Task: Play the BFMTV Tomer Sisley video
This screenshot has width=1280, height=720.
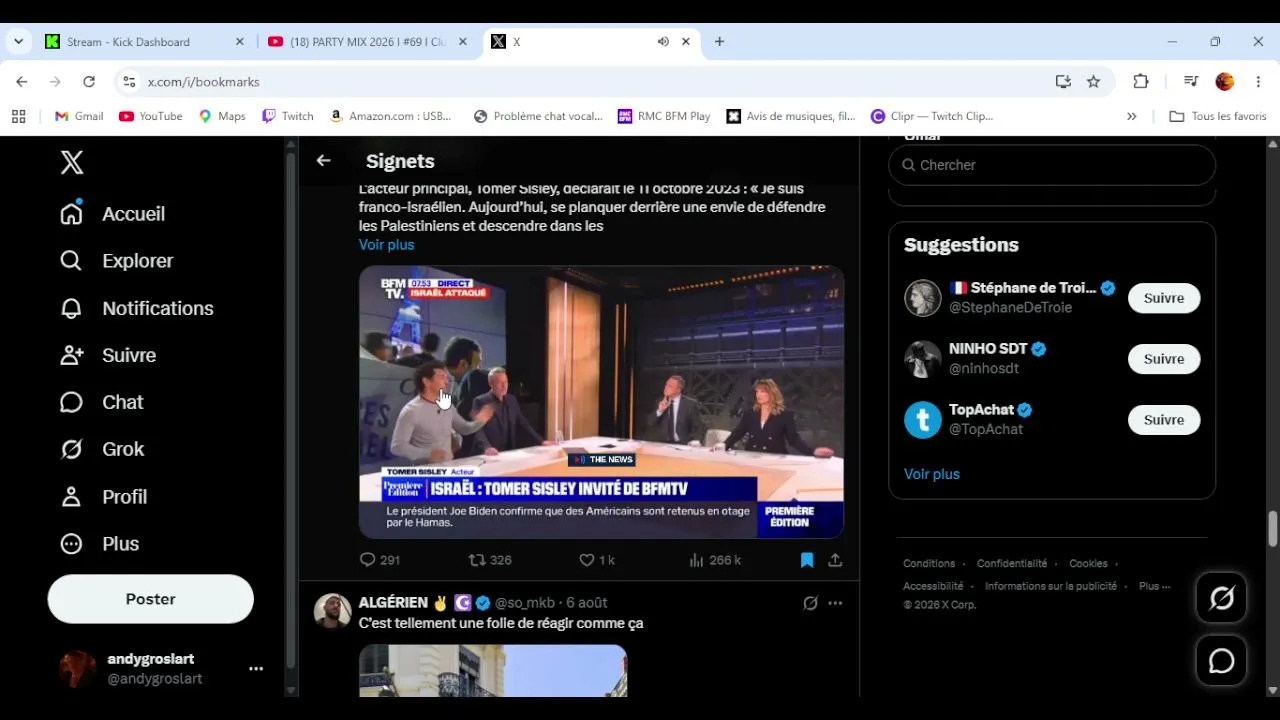Action: coord(601,402)
